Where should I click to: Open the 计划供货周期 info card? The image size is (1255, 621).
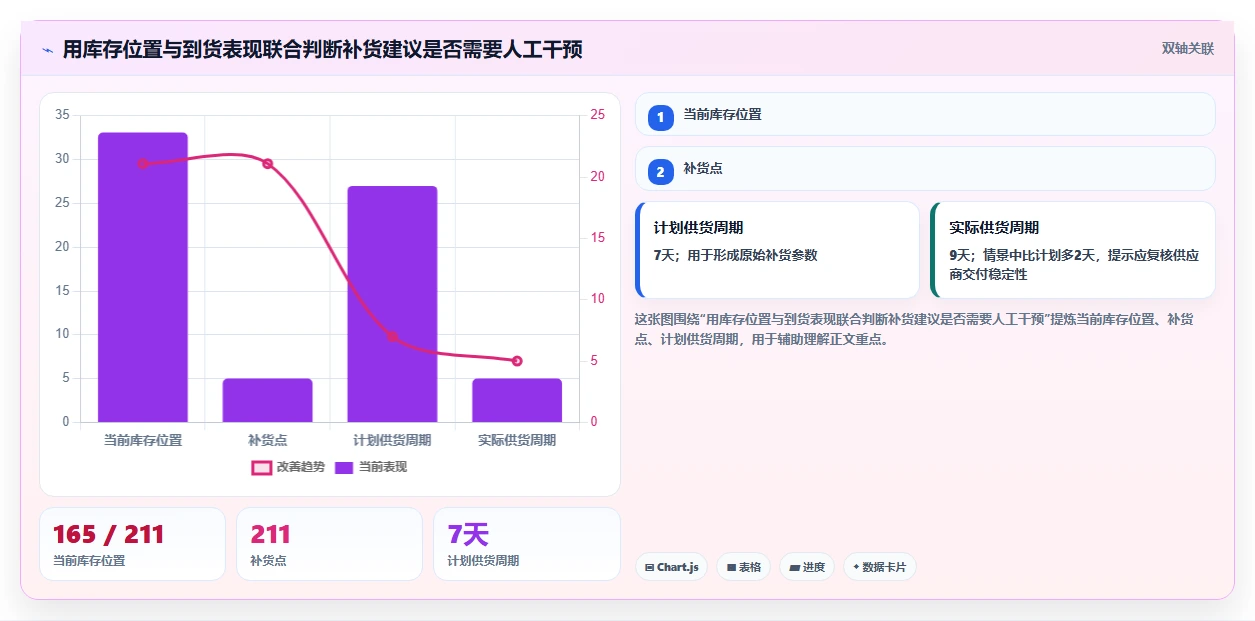[x=777, y=250]
